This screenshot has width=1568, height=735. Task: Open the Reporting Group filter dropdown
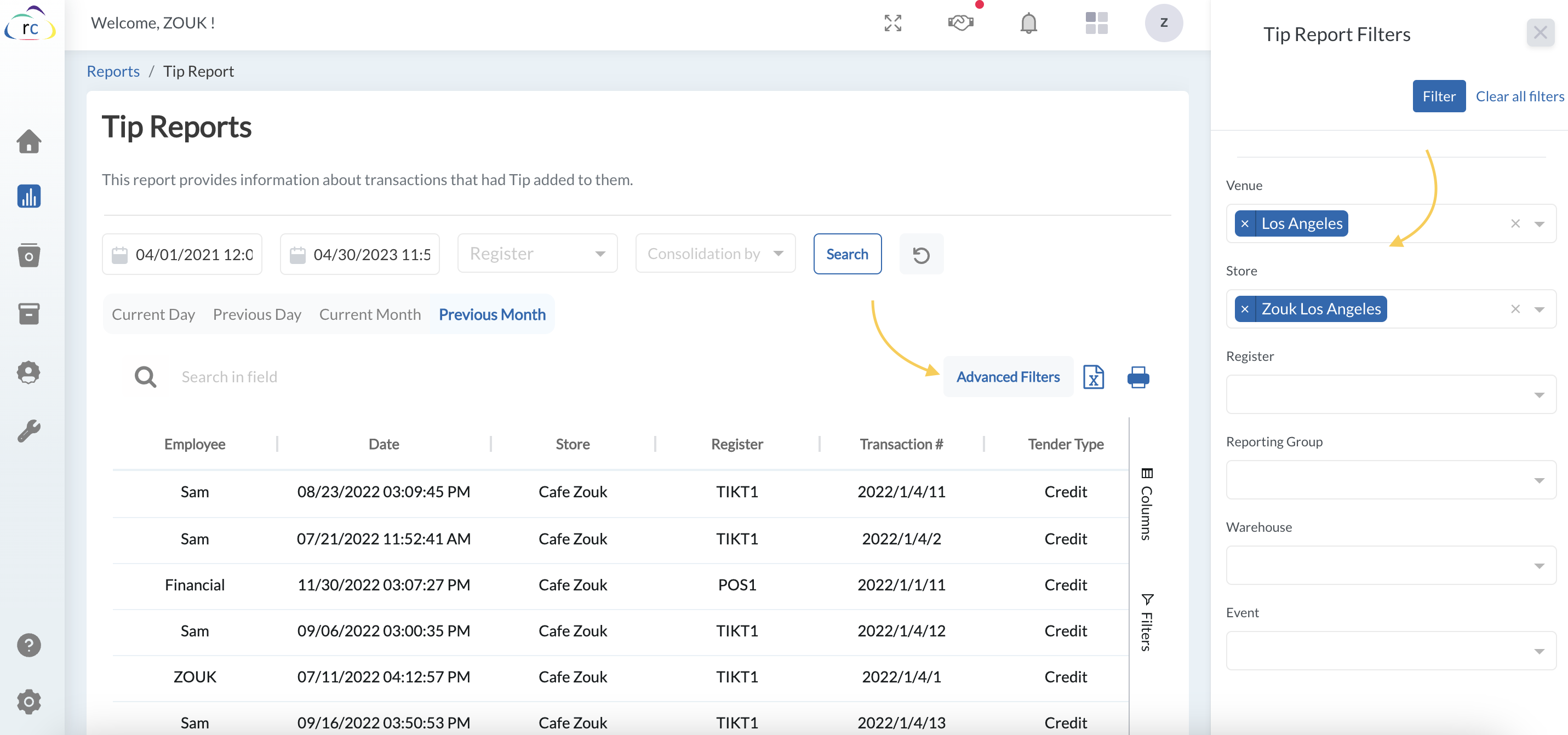1390,480
